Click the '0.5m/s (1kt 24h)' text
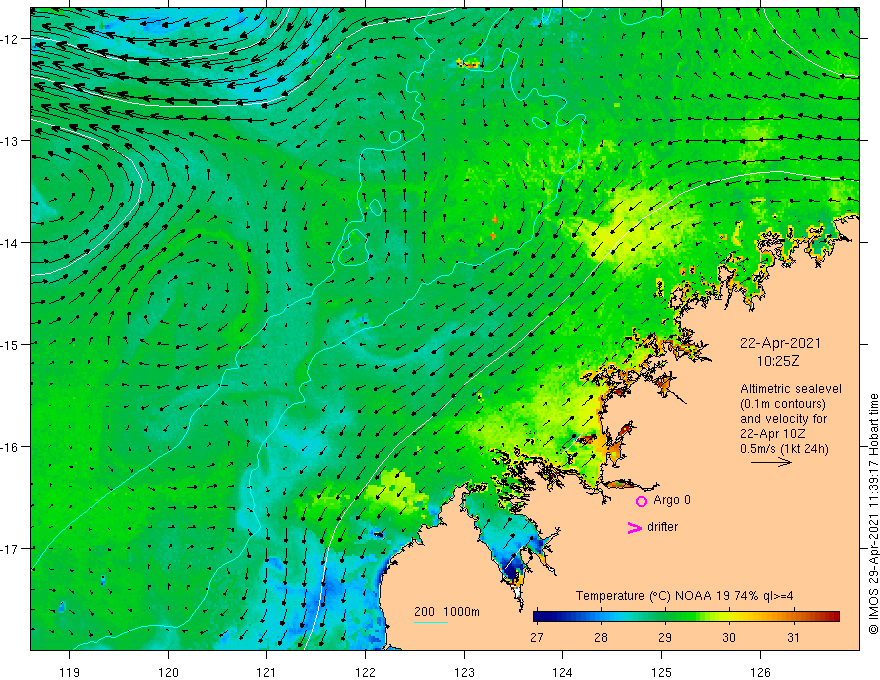Screen dimensions: 880x680 pyautogui.click(x=784, y=449)
